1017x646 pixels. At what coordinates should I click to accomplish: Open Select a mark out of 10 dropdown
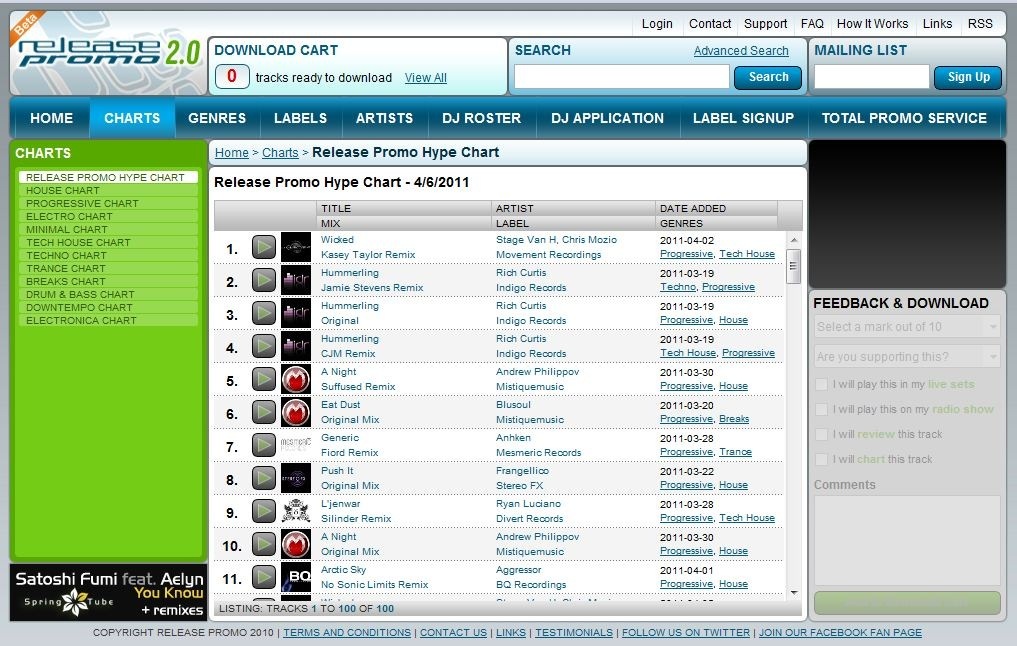[x=907, y=326]
